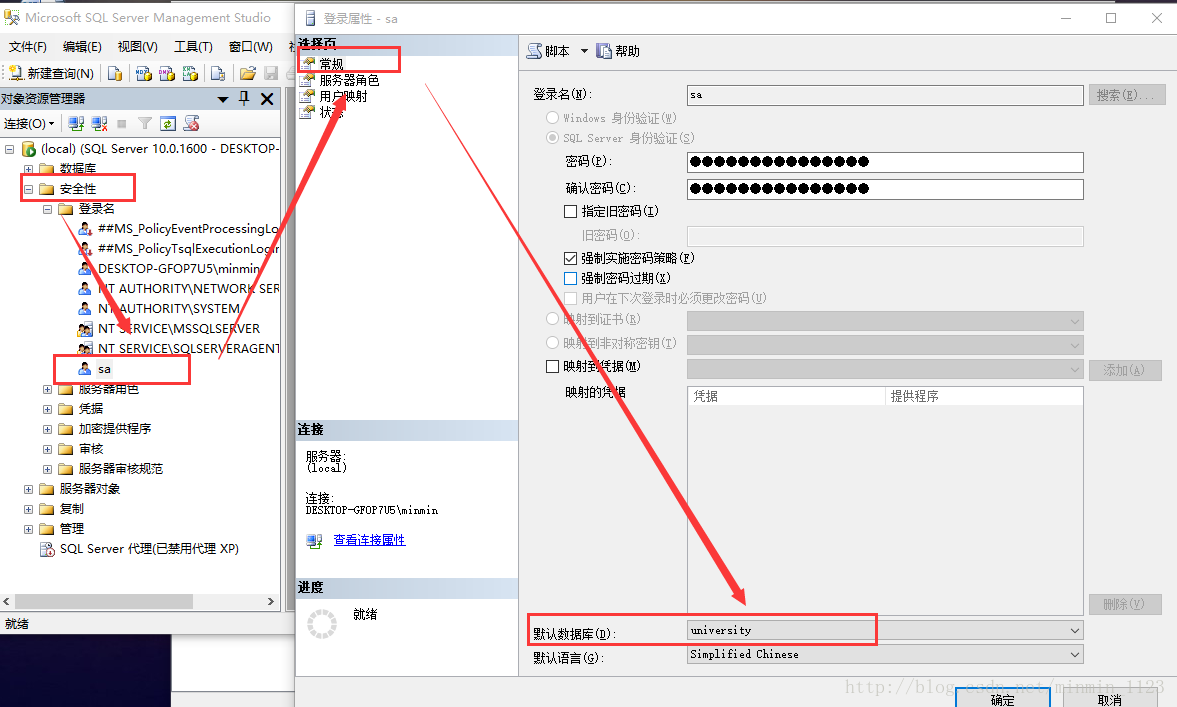The width and height of the screenshot is (1177, 707).
Task: Open a new DMX query
Action: click(x=167, y=73)
